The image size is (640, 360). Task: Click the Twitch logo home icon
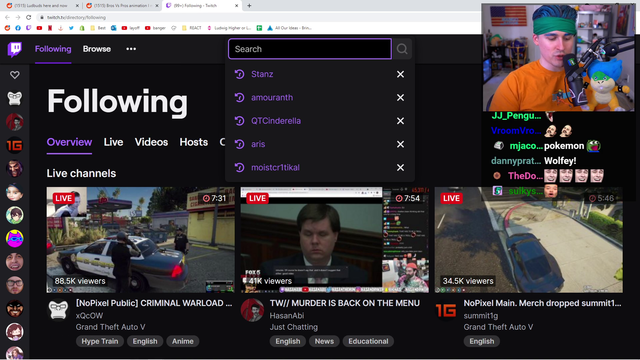[x=15, y=49]
